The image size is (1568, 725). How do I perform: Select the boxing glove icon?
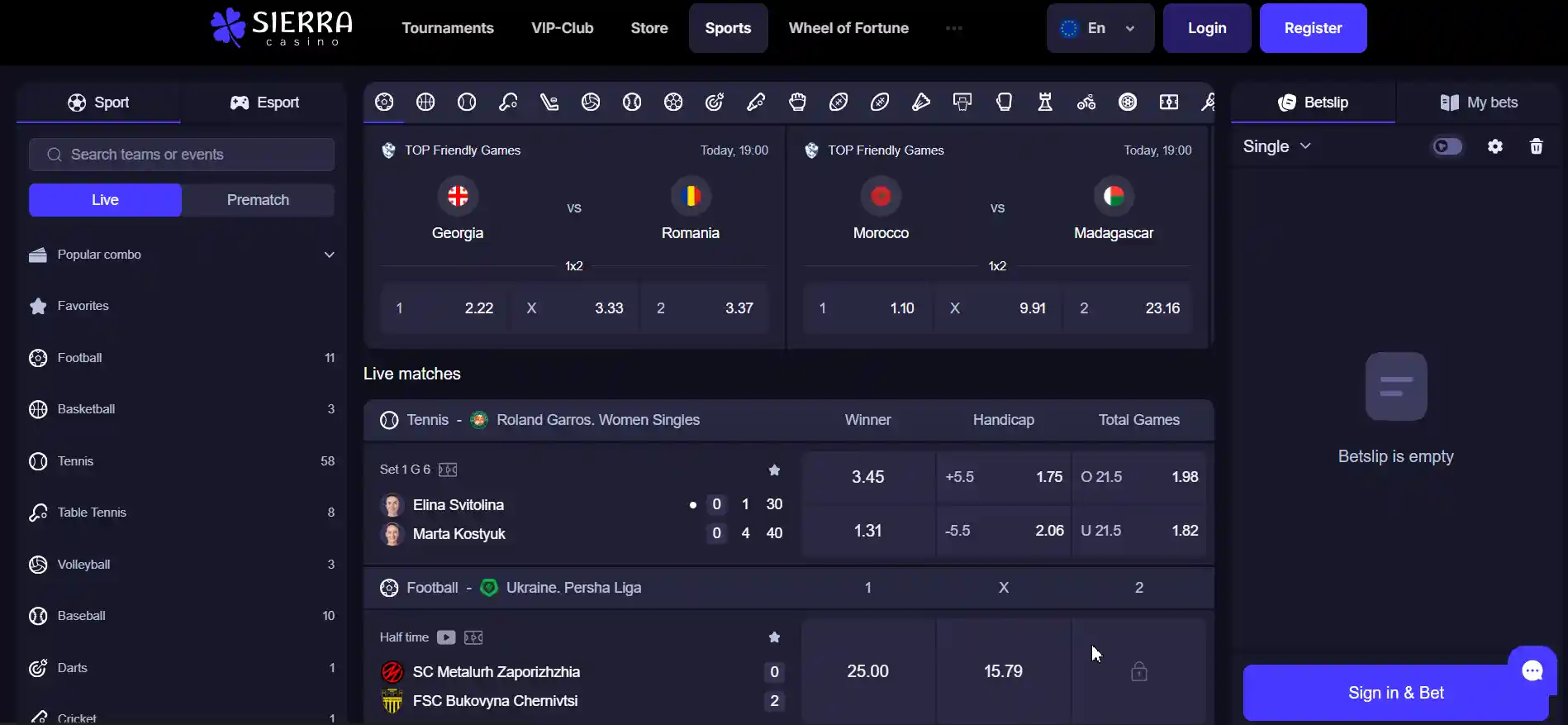coord(1004,102)
